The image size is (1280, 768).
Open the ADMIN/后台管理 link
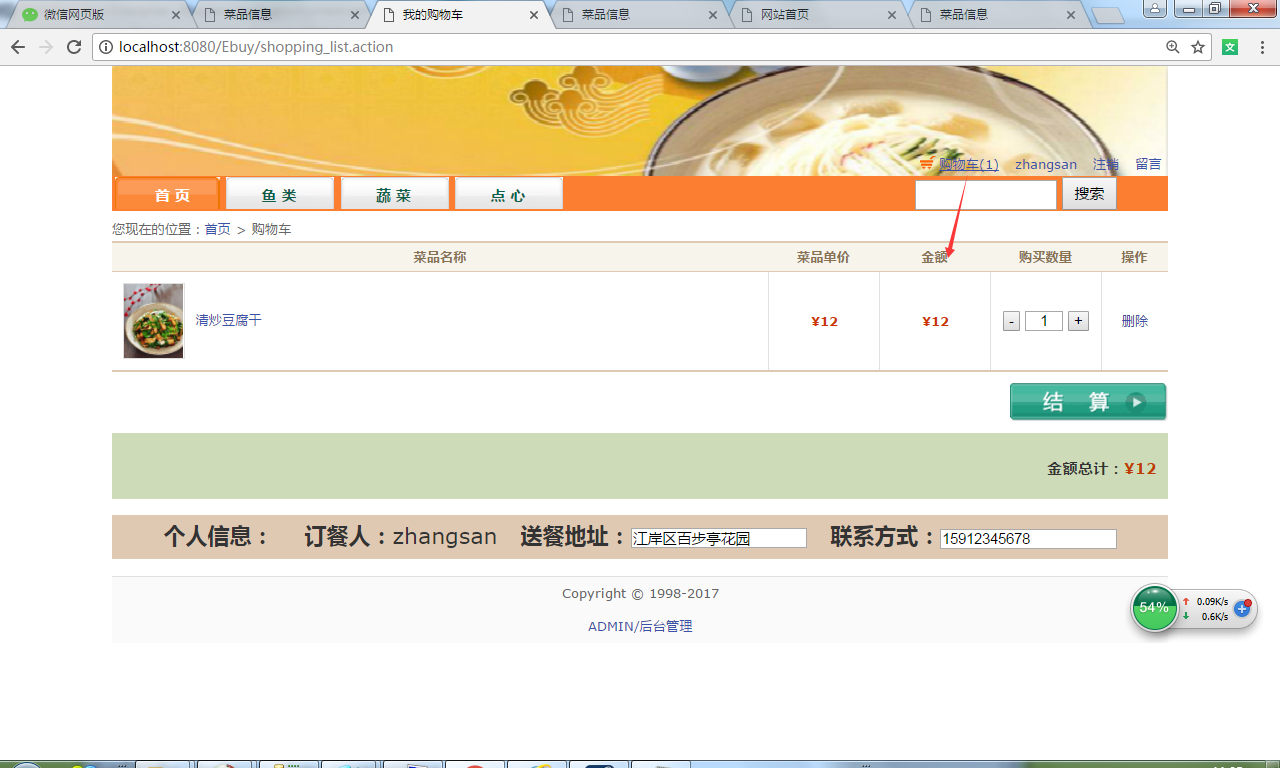[x=640, y=626]
